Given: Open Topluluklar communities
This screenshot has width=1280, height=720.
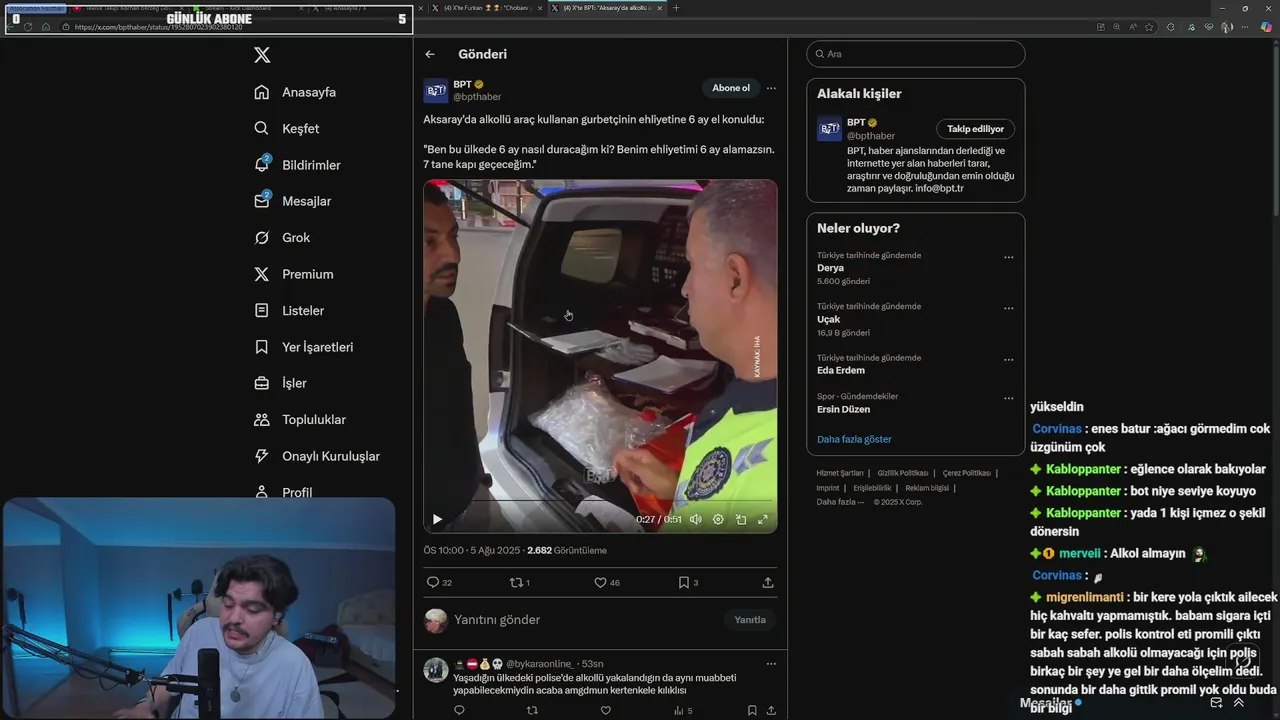Looking at the screenshot, I should pyautogui.click(x=300, y=420).
